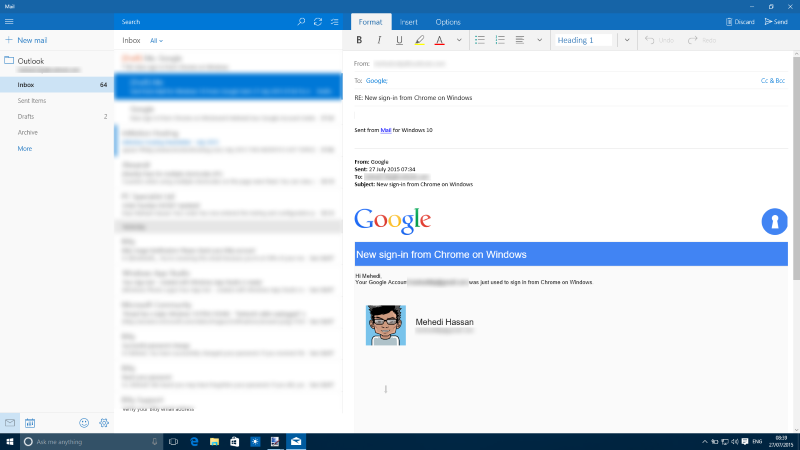Follow the Mail link in signature
Screen dimensions: 800x450
[386, 130]
